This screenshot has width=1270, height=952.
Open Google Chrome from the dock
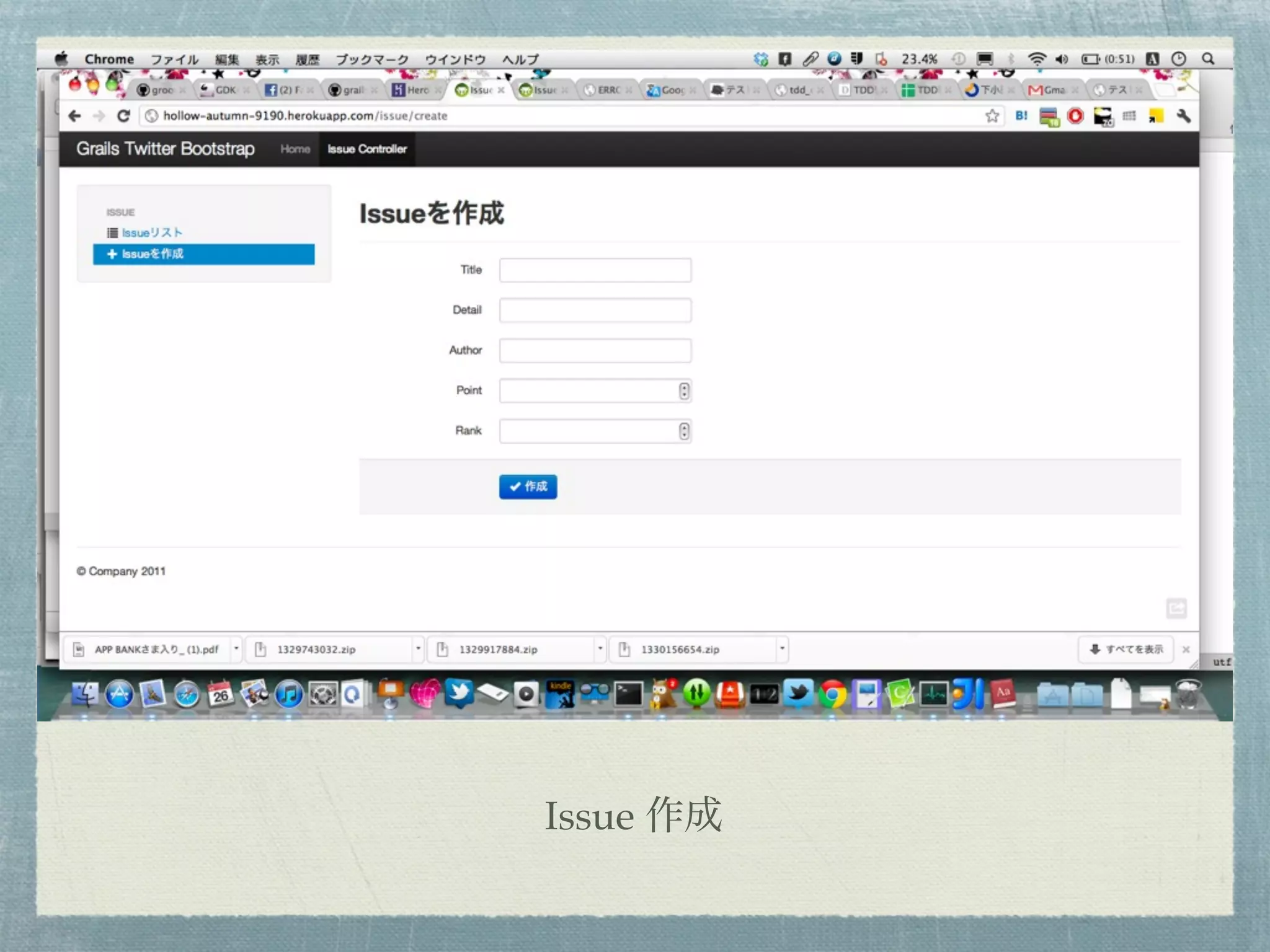[832, 694]
